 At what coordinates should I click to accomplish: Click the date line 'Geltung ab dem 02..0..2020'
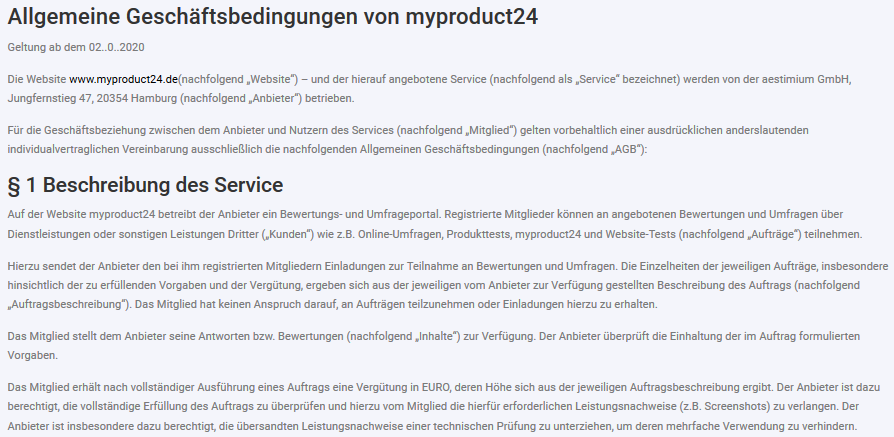(x=76, y=47)
